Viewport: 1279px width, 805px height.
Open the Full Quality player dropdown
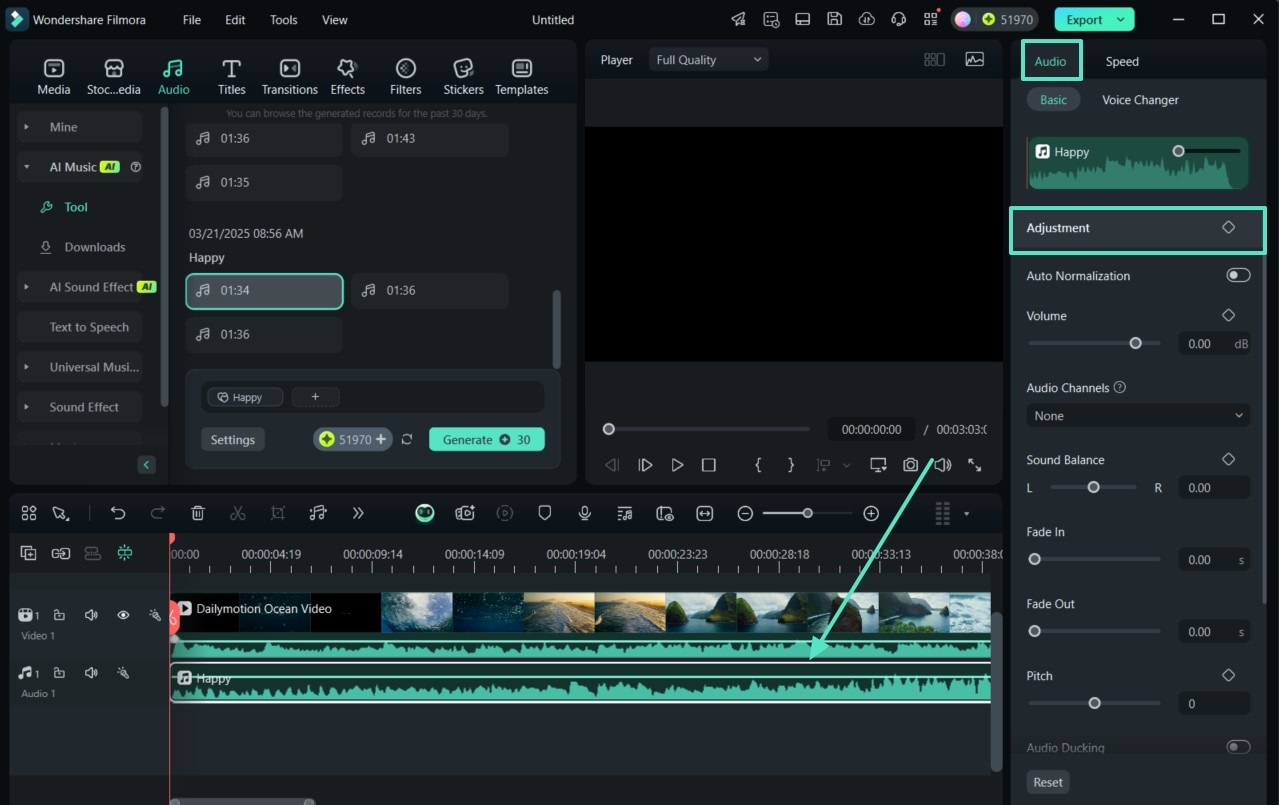point(708,60)
